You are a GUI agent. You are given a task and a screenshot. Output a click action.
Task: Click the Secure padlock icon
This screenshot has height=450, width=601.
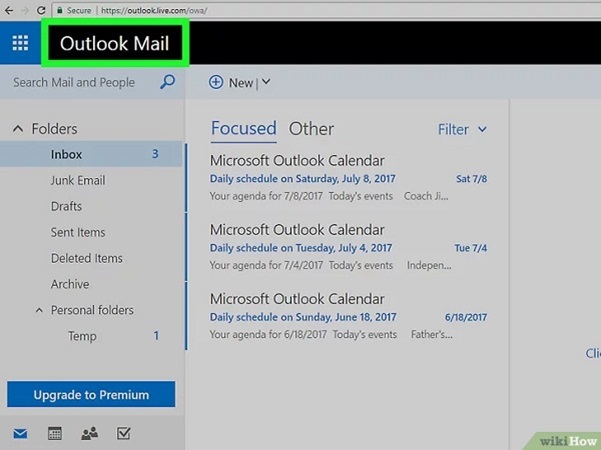(x=59, y=10)
